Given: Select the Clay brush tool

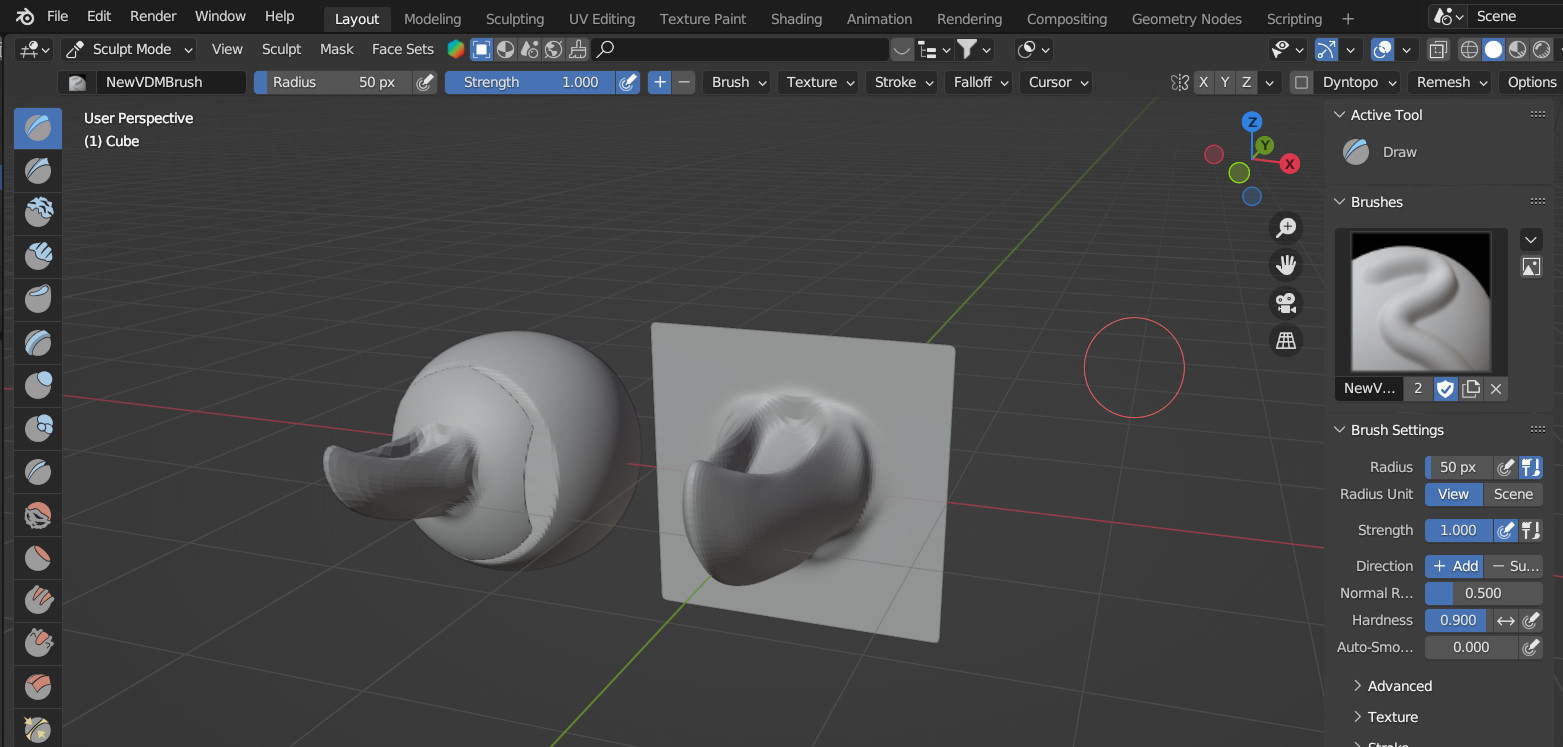Looking at the screenshot, I should [x=38, y=213].
